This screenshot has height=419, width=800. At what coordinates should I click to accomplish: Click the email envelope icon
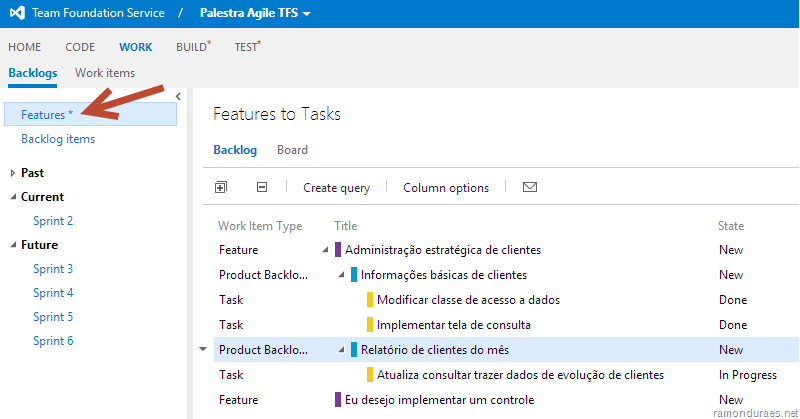[530, 187]
